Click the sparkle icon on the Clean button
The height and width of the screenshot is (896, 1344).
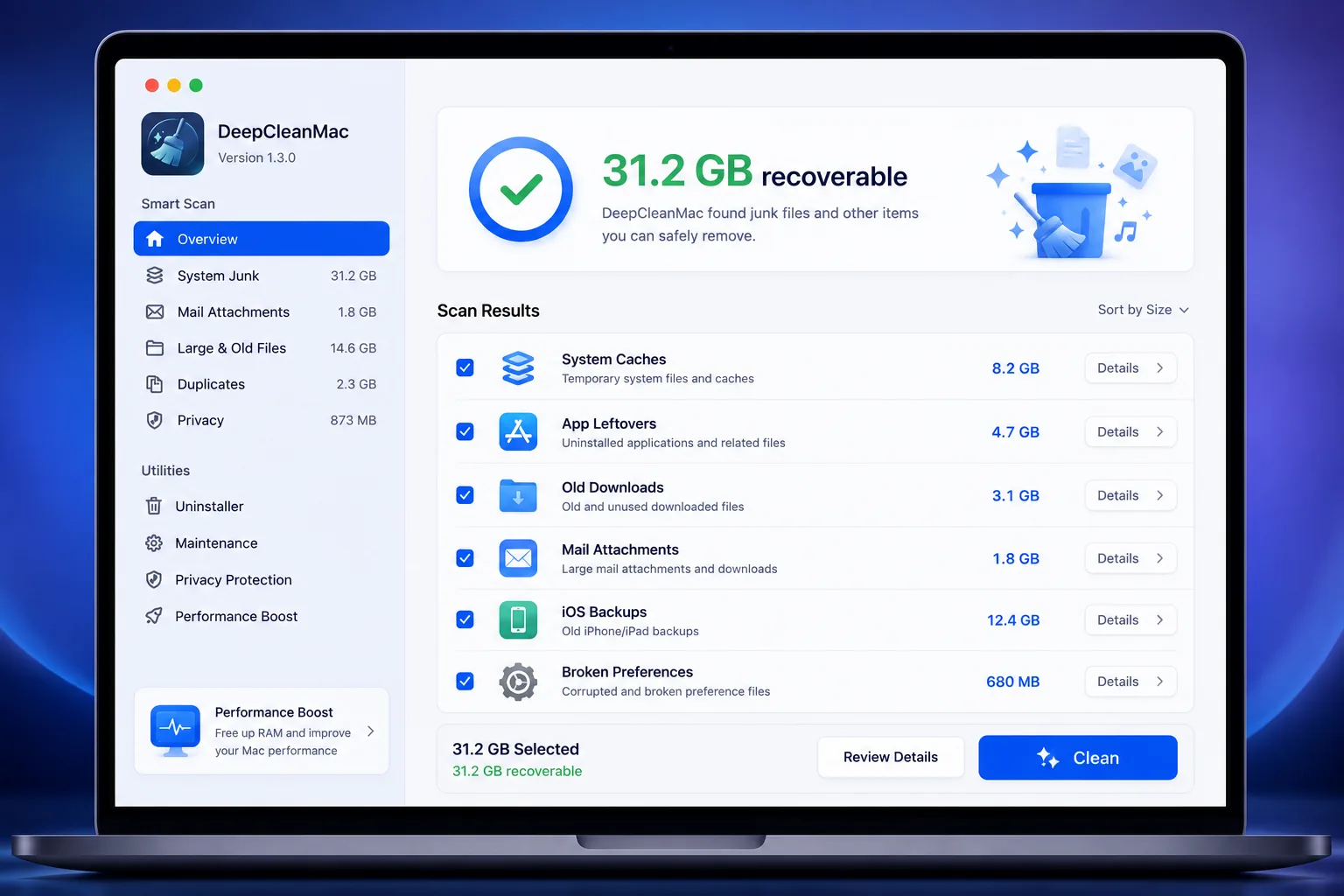pos(1047,758)
